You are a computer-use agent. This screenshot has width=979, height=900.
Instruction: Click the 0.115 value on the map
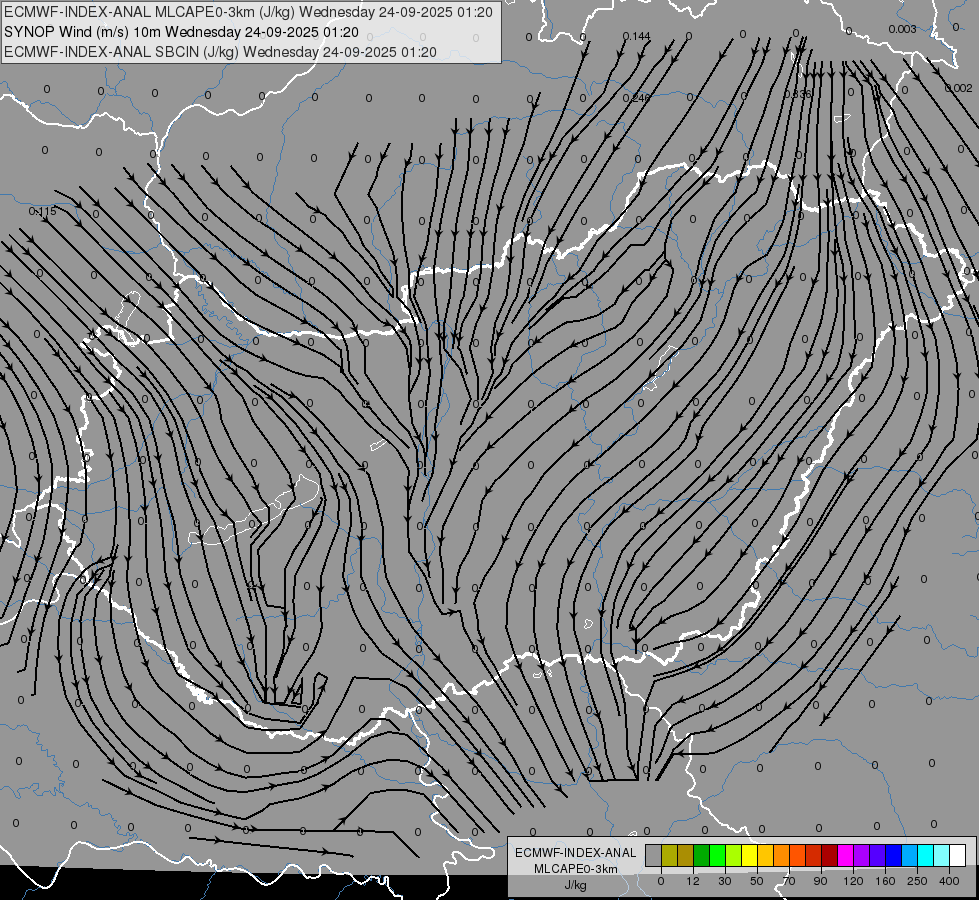pos(42,211)
